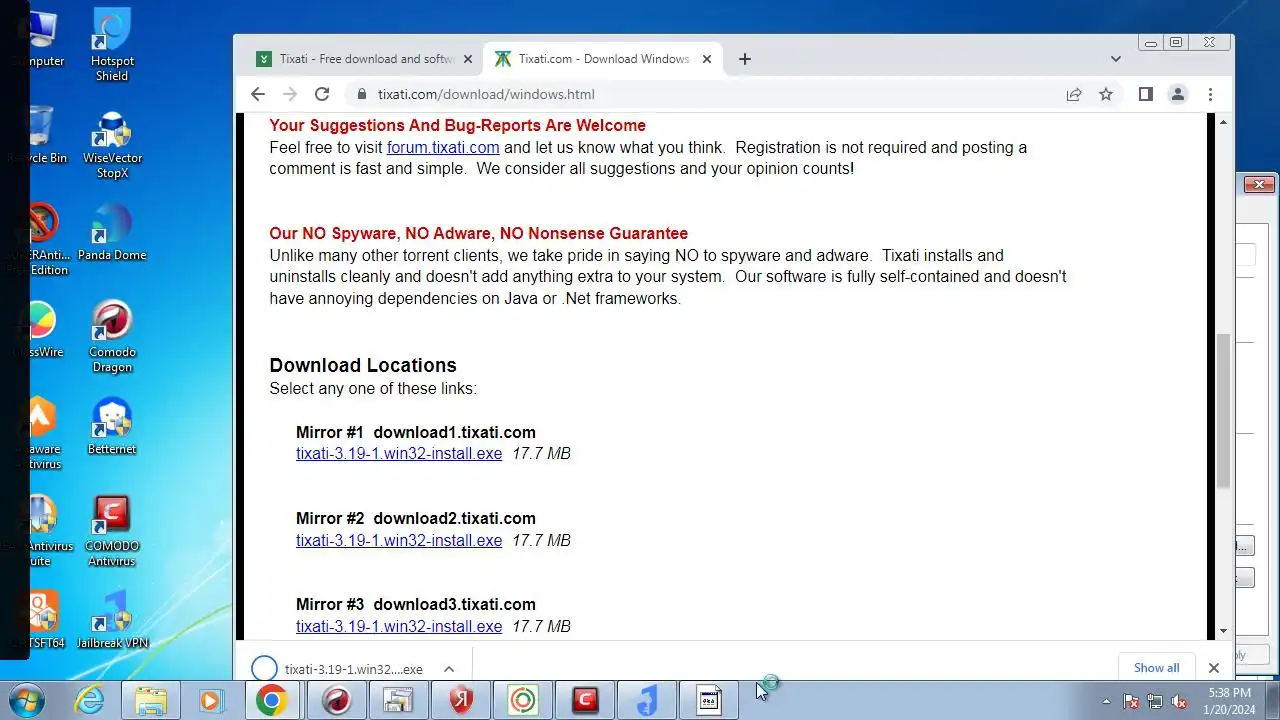Close the downloads bar
Viewport: 1280px width, 720px height.
(x=1214, y=668)
